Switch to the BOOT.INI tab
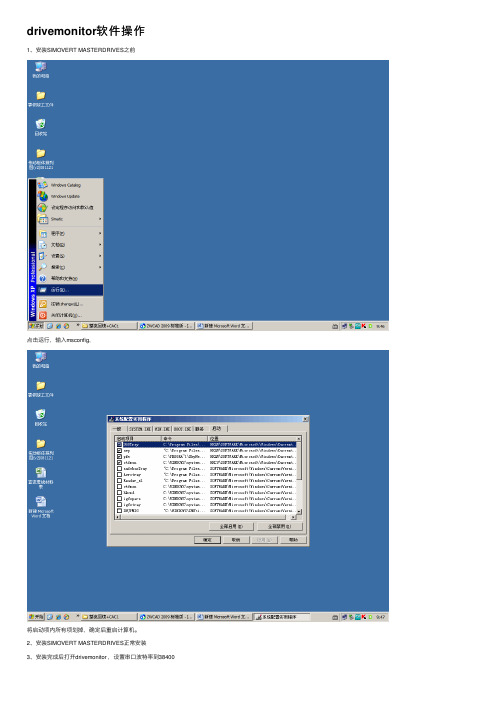 [x=182, y=429]
